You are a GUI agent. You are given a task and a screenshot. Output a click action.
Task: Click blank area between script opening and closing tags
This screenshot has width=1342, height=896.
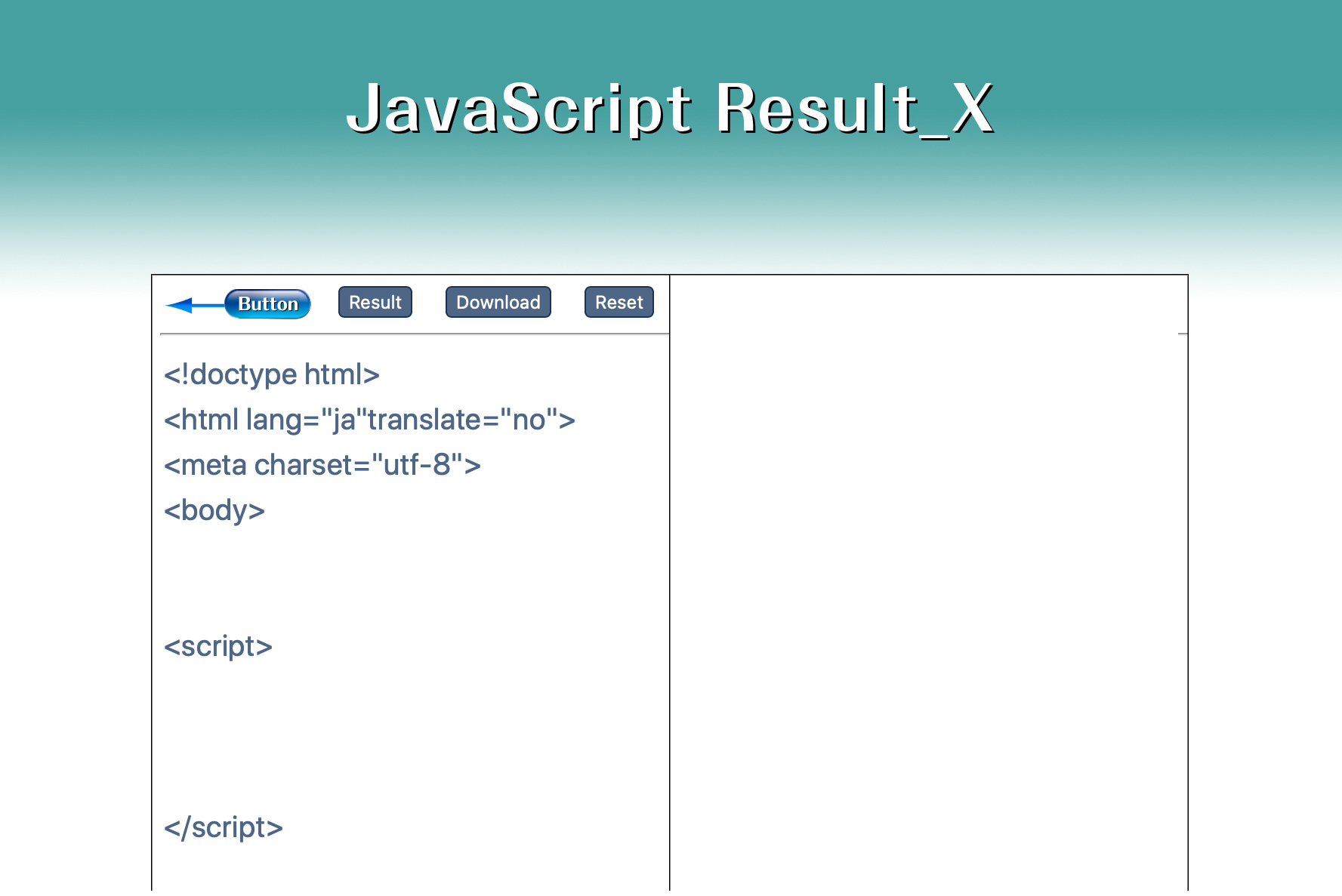(408, 737)
